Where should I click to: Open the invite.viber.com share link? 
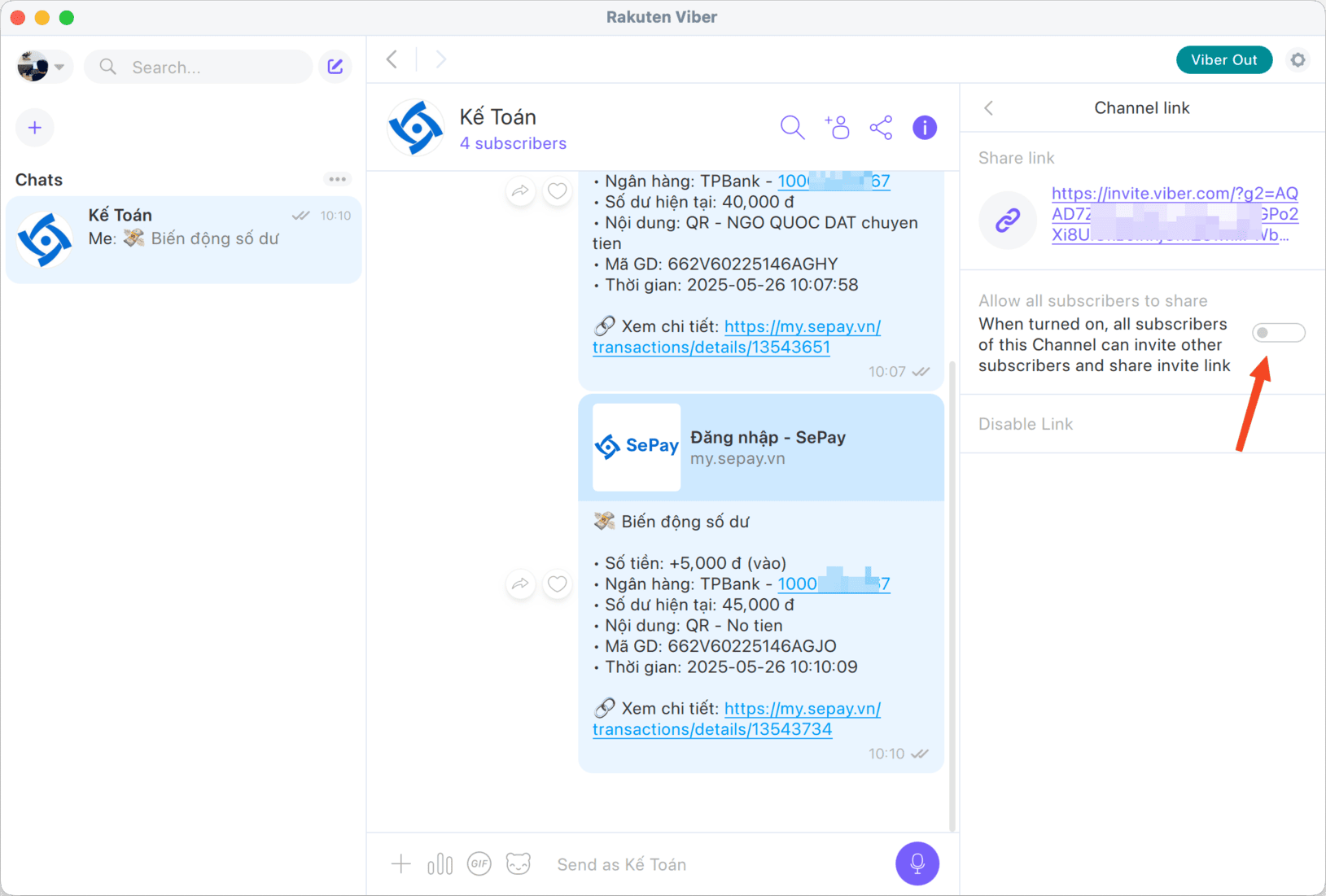[x=1175, y=214]
